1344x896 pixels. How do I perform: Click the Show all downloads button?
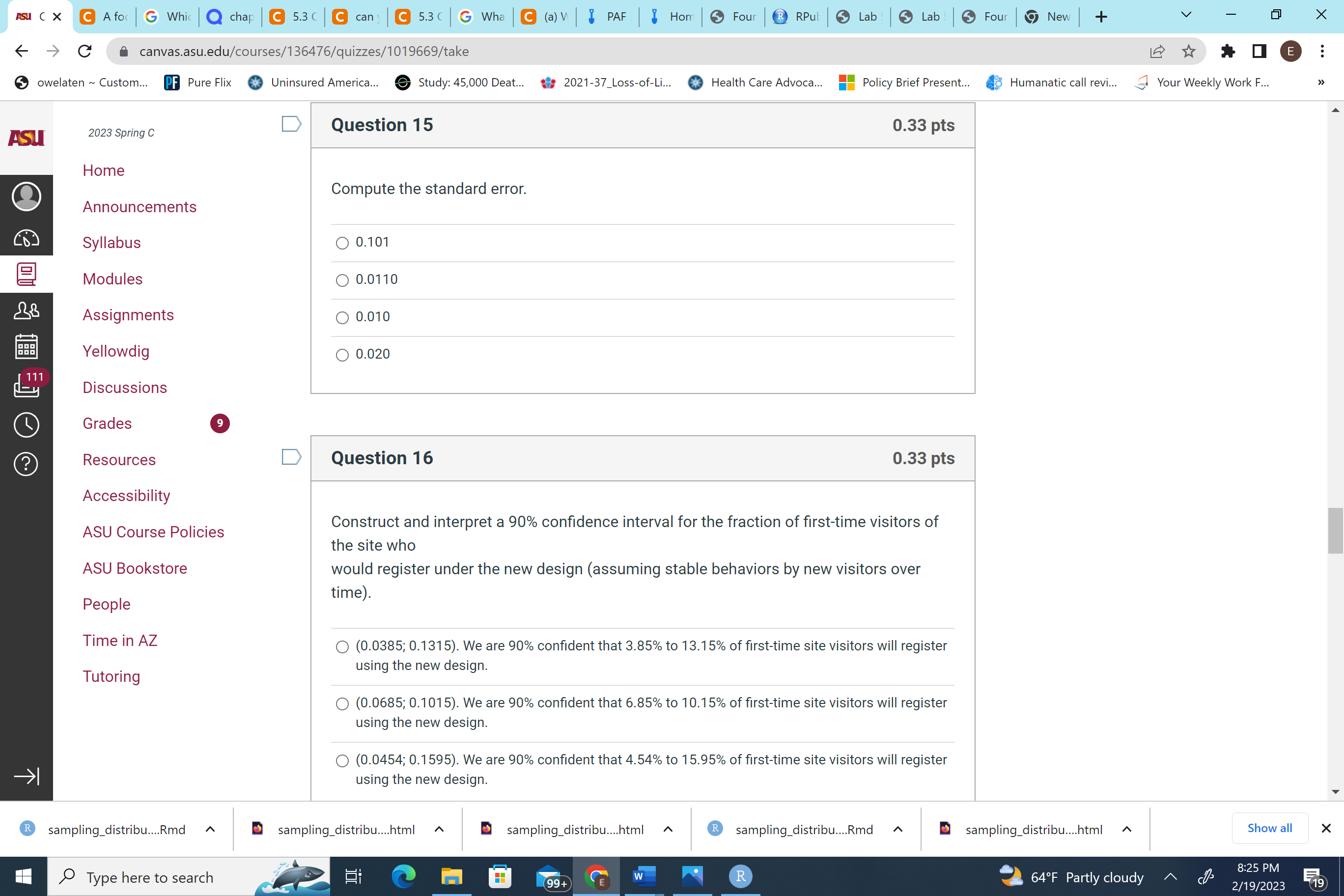1270,828
